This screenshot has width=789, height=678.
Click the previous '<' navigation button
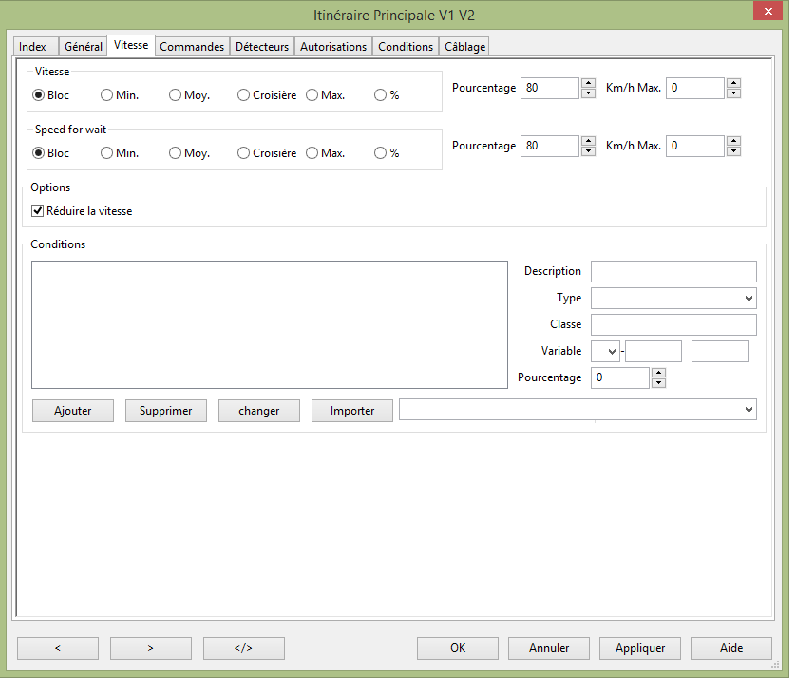[x=57, y=648]
